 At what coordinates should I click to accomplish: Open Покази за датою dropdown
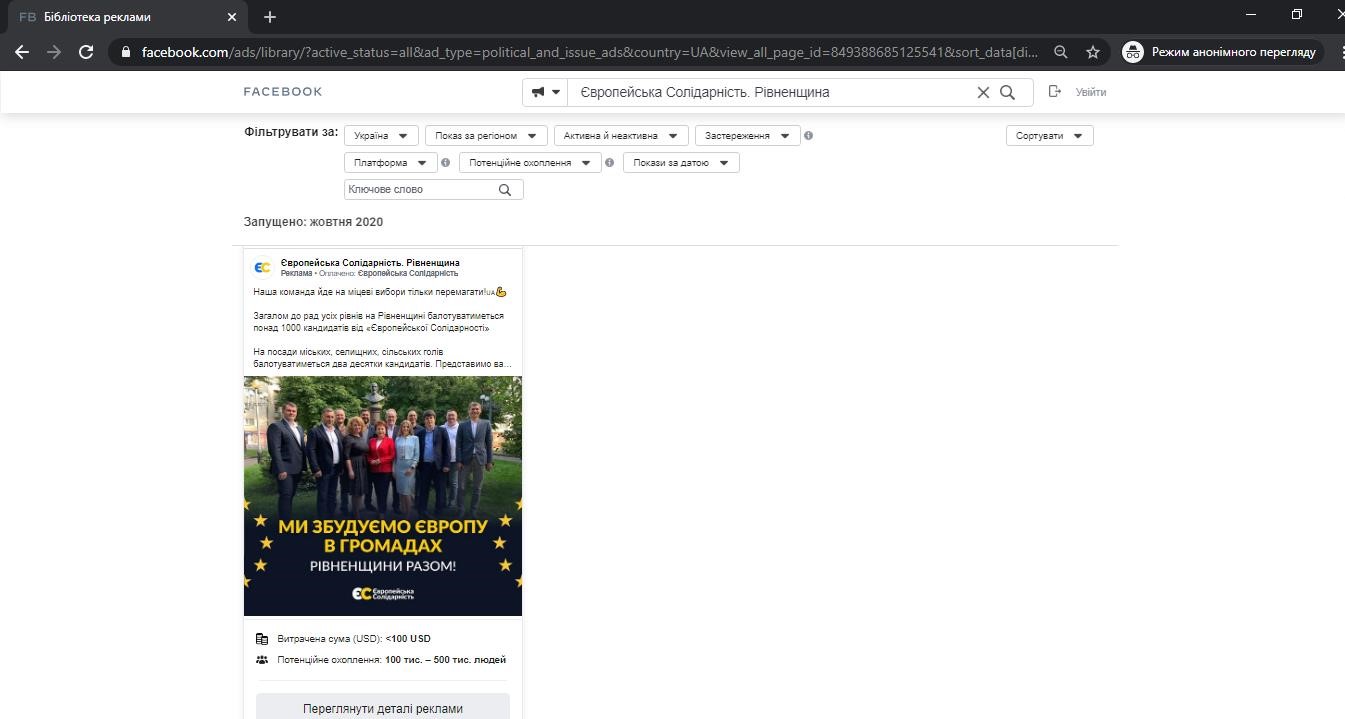click(681, 162)
